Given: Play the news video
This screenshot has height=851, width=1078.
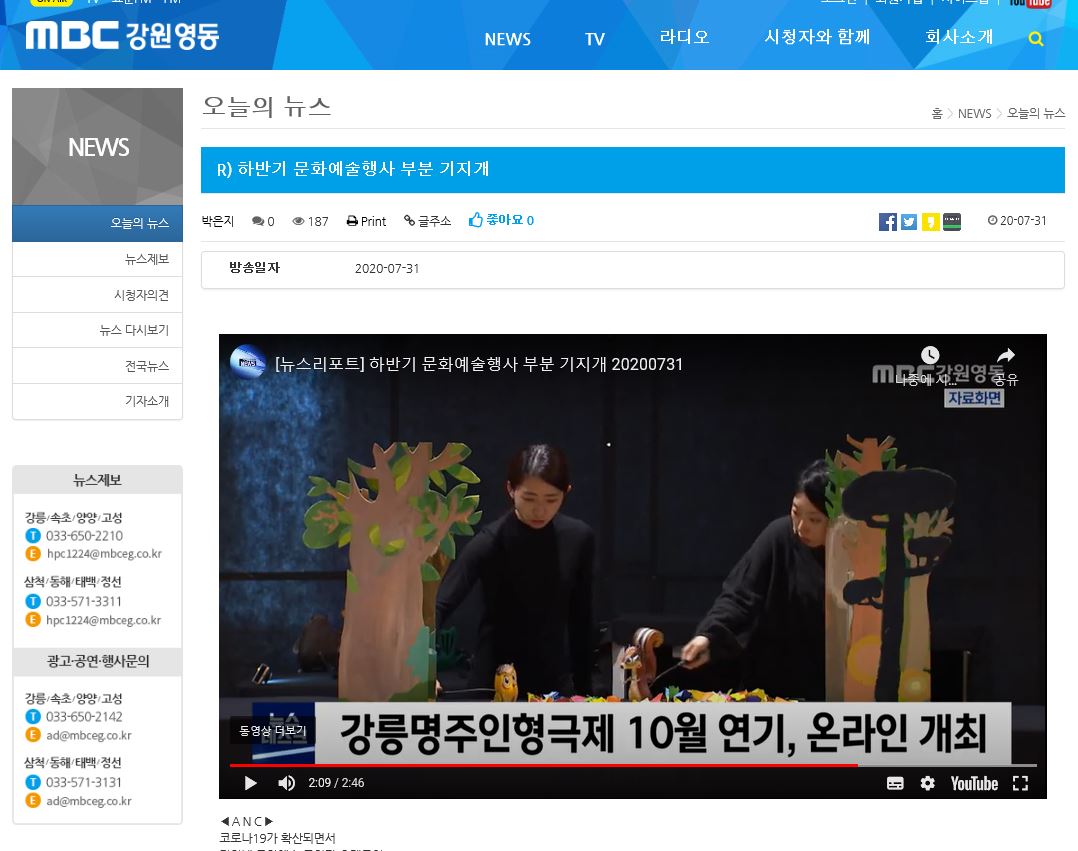Looking at the screenshot, I should (250, 783).
